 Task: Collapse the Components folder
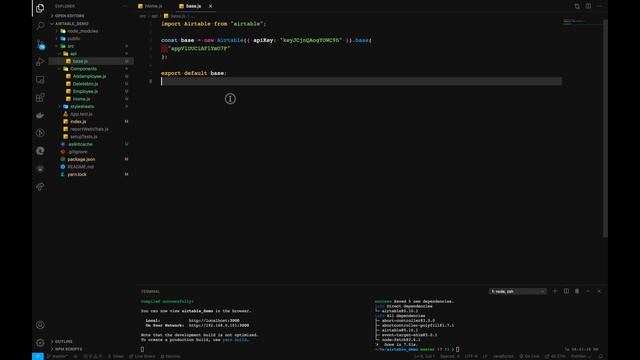point(83,69)
